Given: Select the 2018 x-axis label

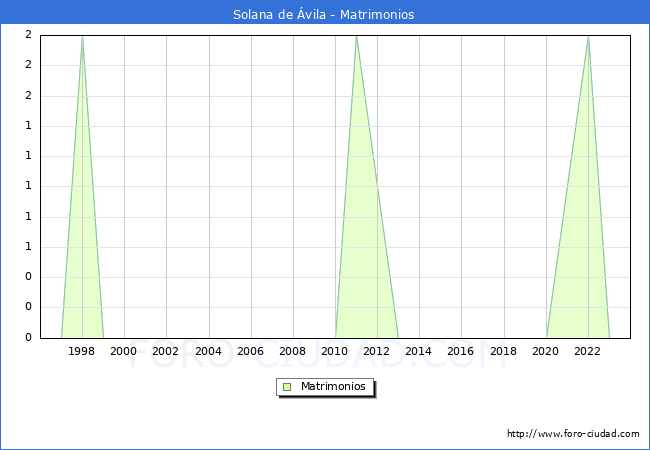Looking at the screenshot, I should coord(504,351).
